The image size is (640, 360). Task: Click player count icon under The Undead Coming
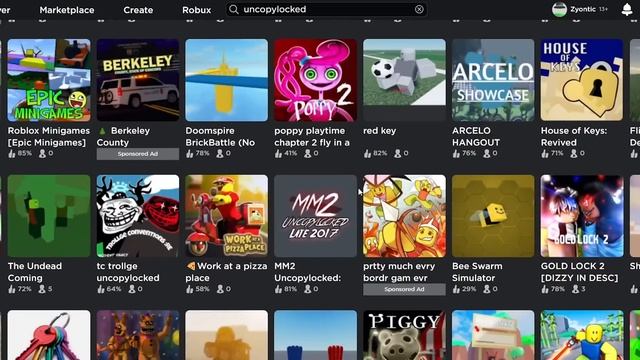coord(42,289)
